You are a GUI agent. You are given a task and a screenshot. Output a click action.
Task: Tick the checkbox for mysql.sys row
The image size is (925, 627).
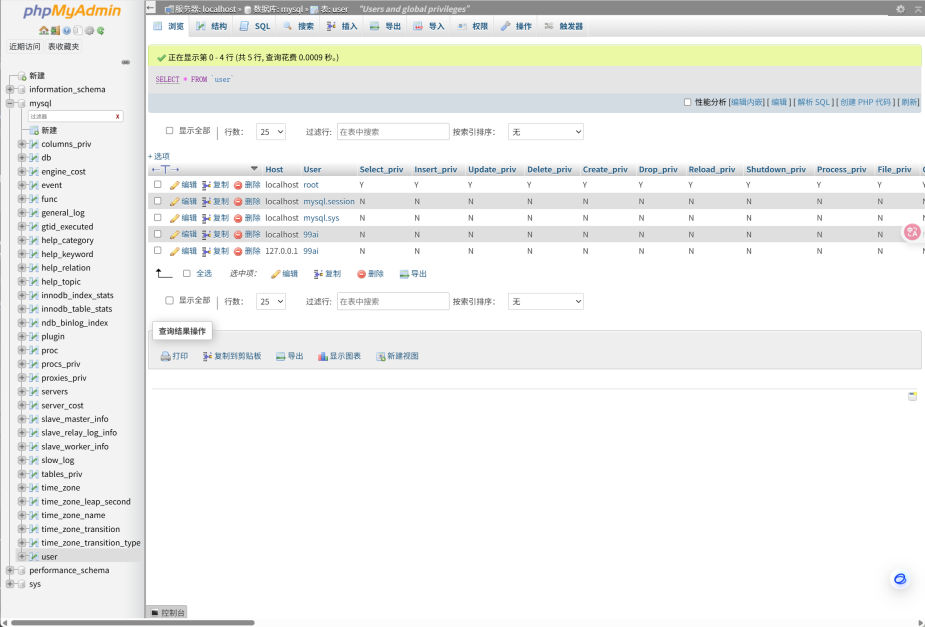158,218
